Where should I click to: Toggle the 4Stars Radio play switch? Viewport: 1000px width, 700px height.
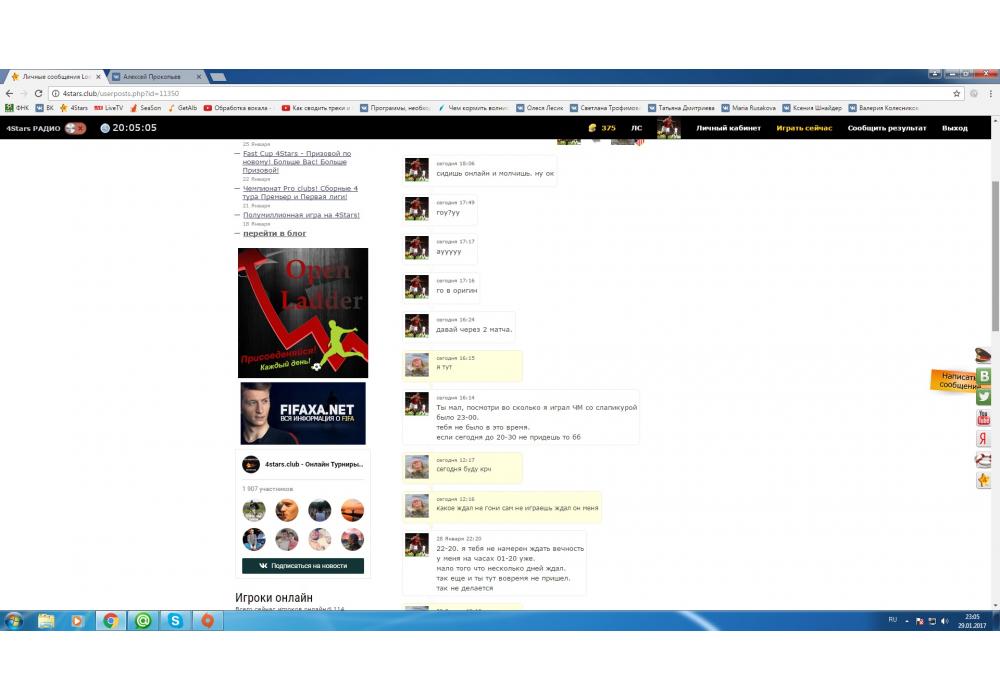click(x=76, y=128)
